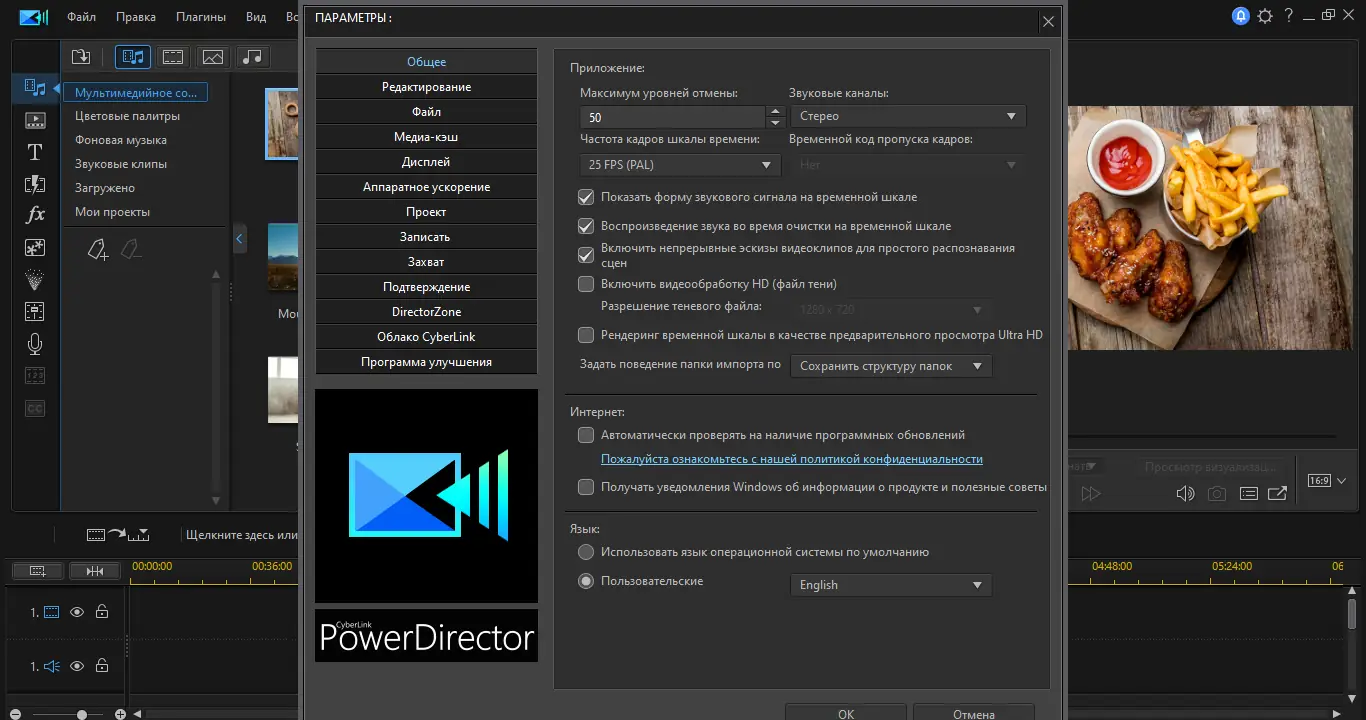Open the Плагины menu

201,17
